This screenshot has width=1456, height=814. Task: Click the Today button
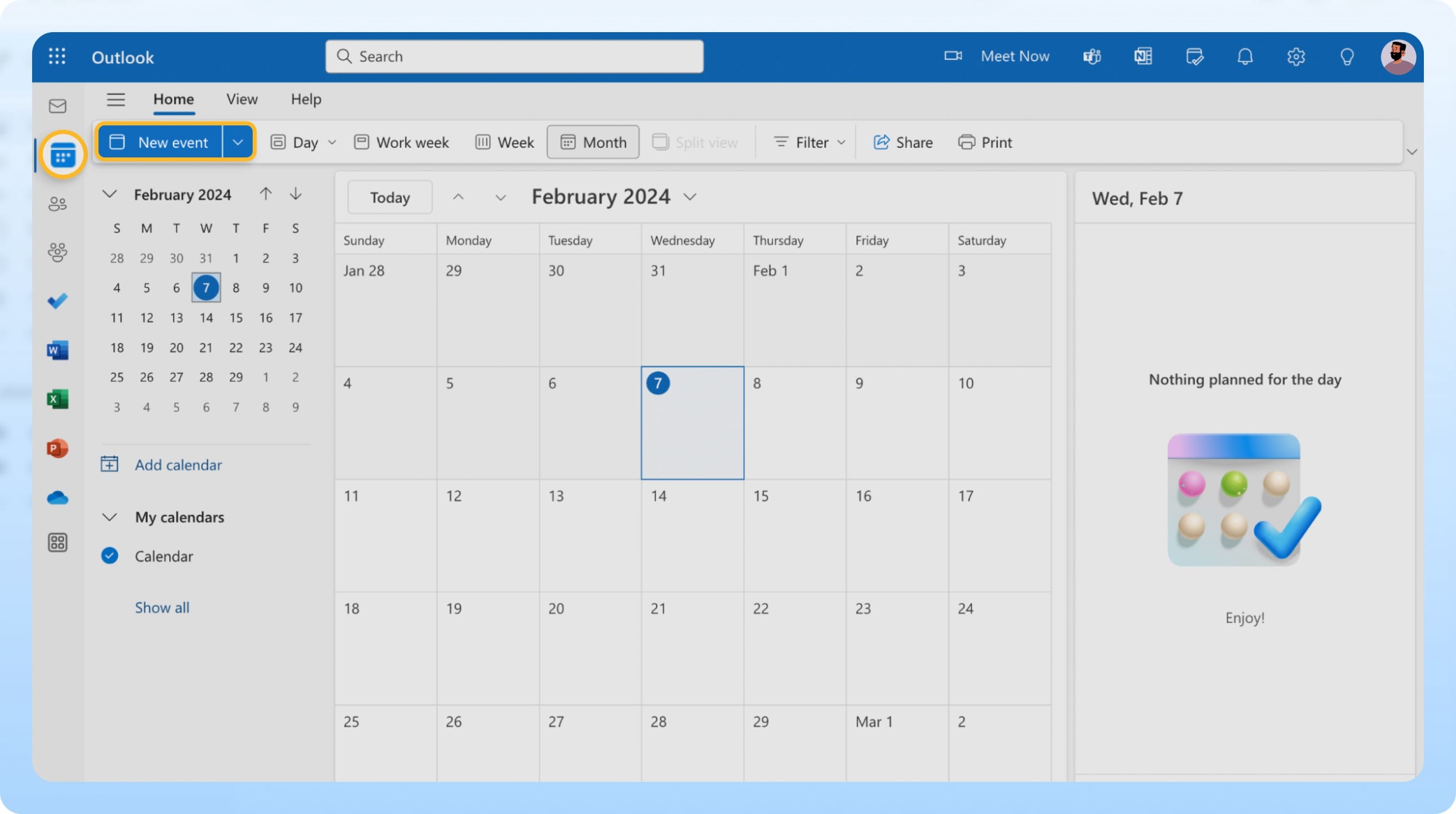[390, 197]
